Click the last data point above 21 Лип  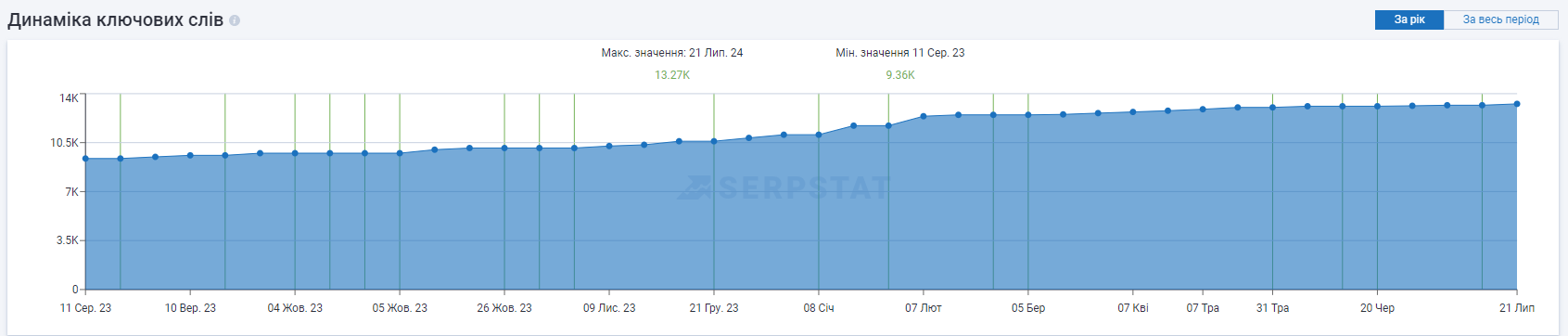click(x=1517, y=104)
